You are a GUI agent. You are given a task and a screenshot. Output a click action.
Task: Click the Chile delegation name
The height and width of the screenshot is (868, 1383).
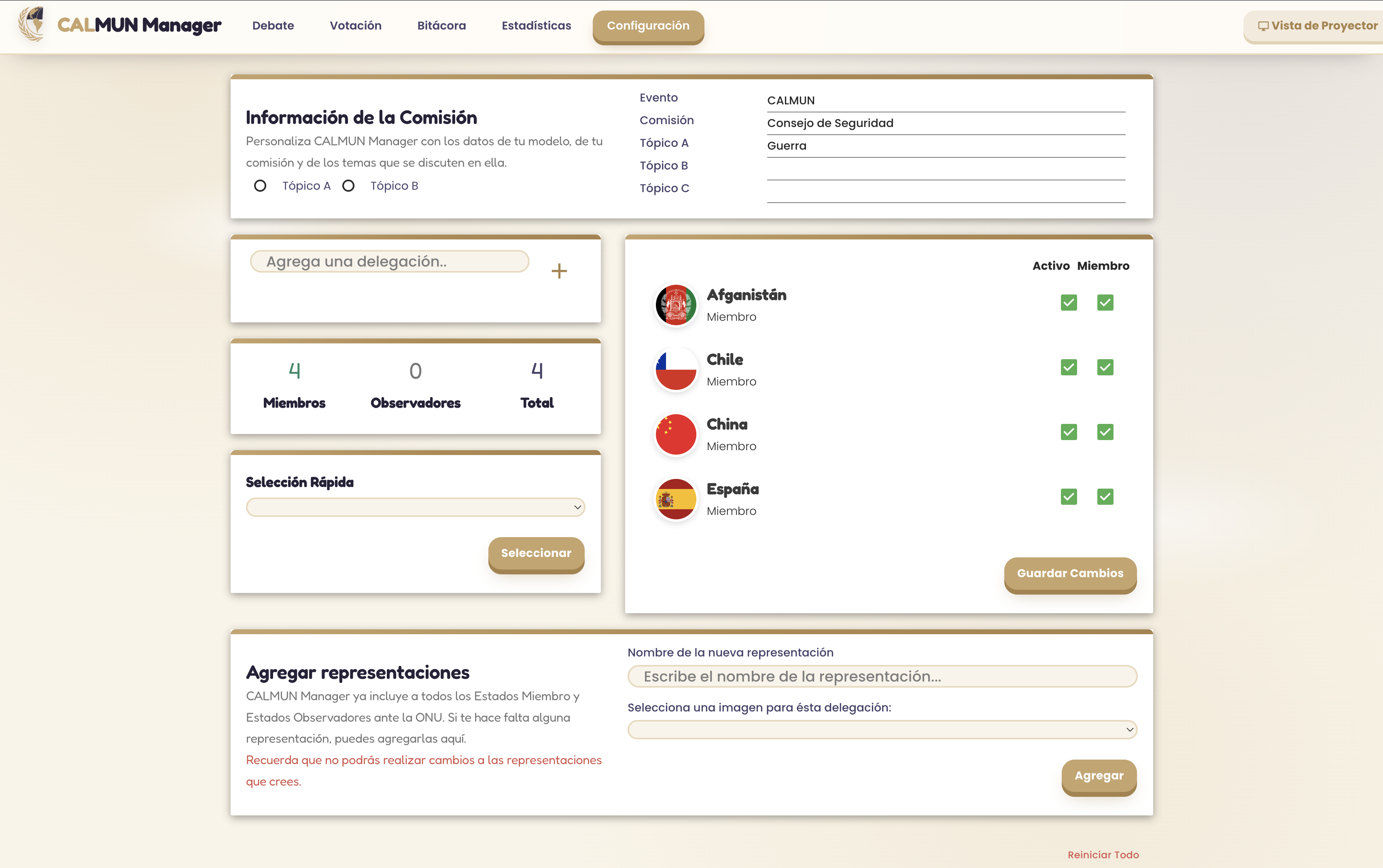(x=725, y=360)
